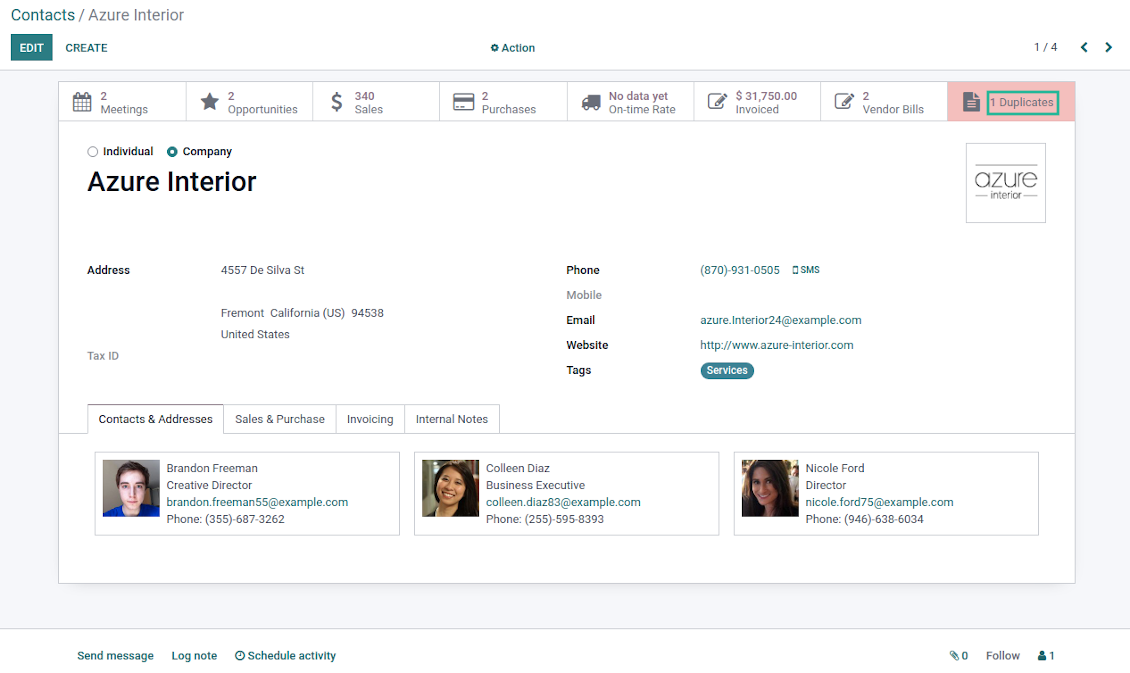The height and width of the screenshot is (673, 1130).
Task: Click the Brandon Freeman contact name
Action: tap(212, 468)
